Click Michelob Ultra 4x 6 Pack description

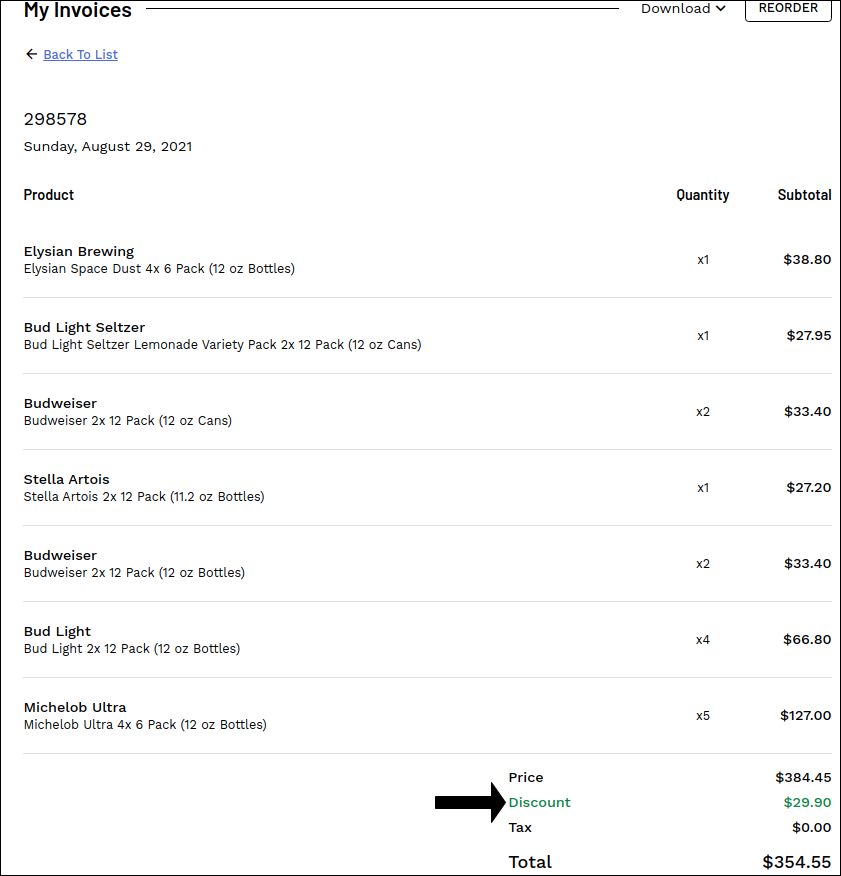145,725
